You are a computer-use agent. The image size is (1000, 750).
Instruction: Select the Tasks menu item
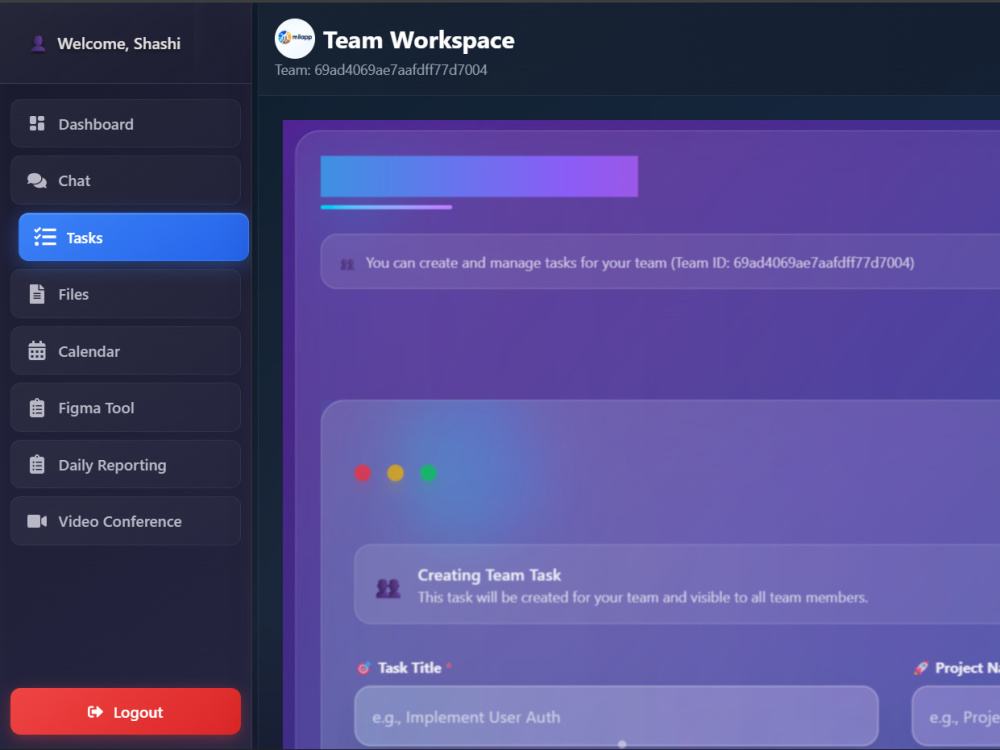point(134,237)
